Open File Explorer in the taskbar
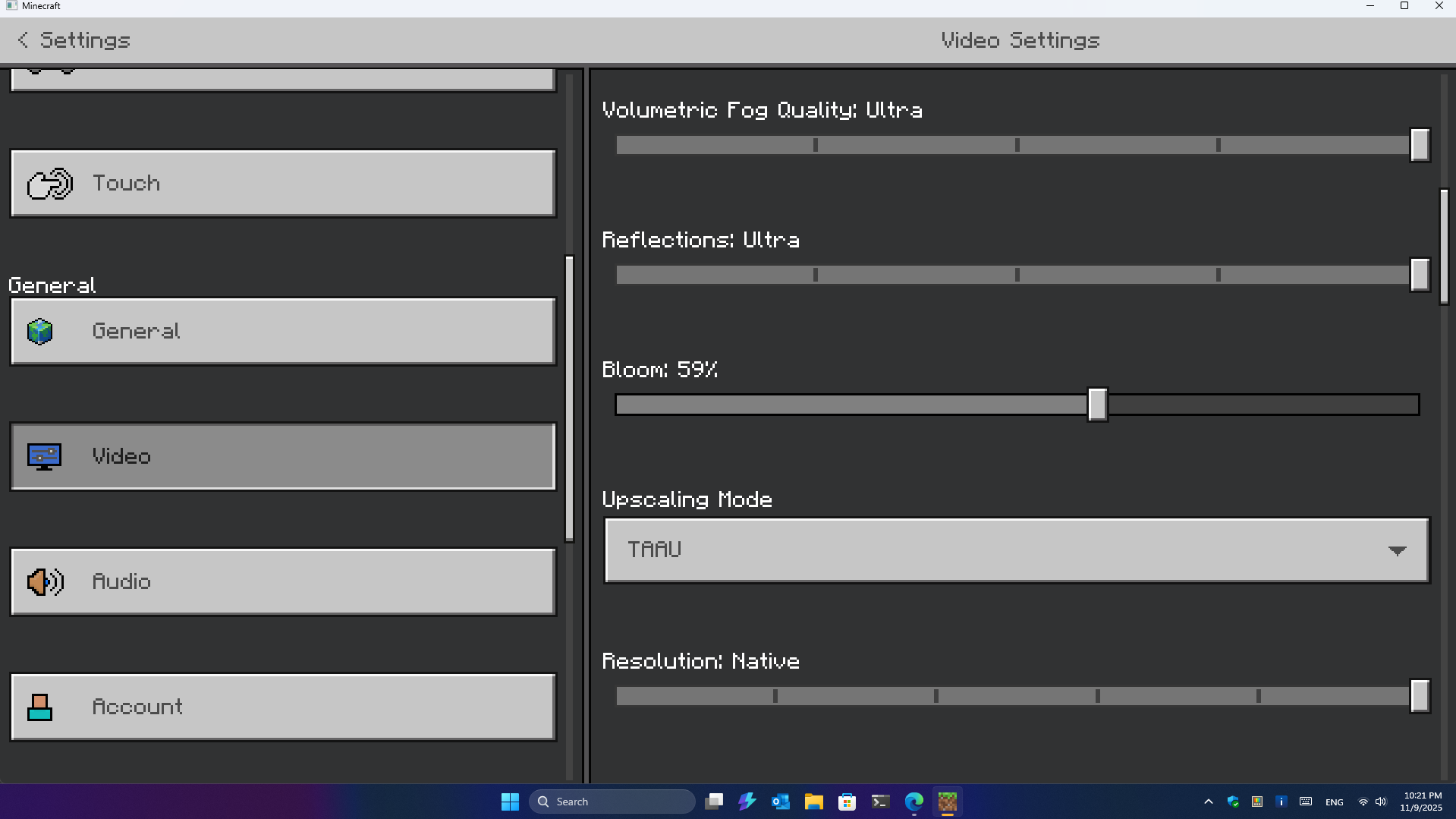 coord(813,802)
